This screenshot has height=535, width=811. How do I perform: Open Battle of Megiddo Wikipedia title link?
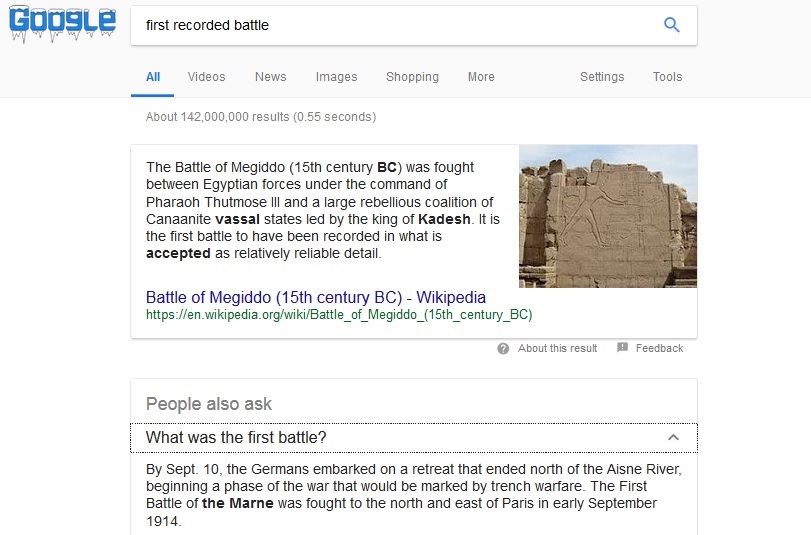316,297
